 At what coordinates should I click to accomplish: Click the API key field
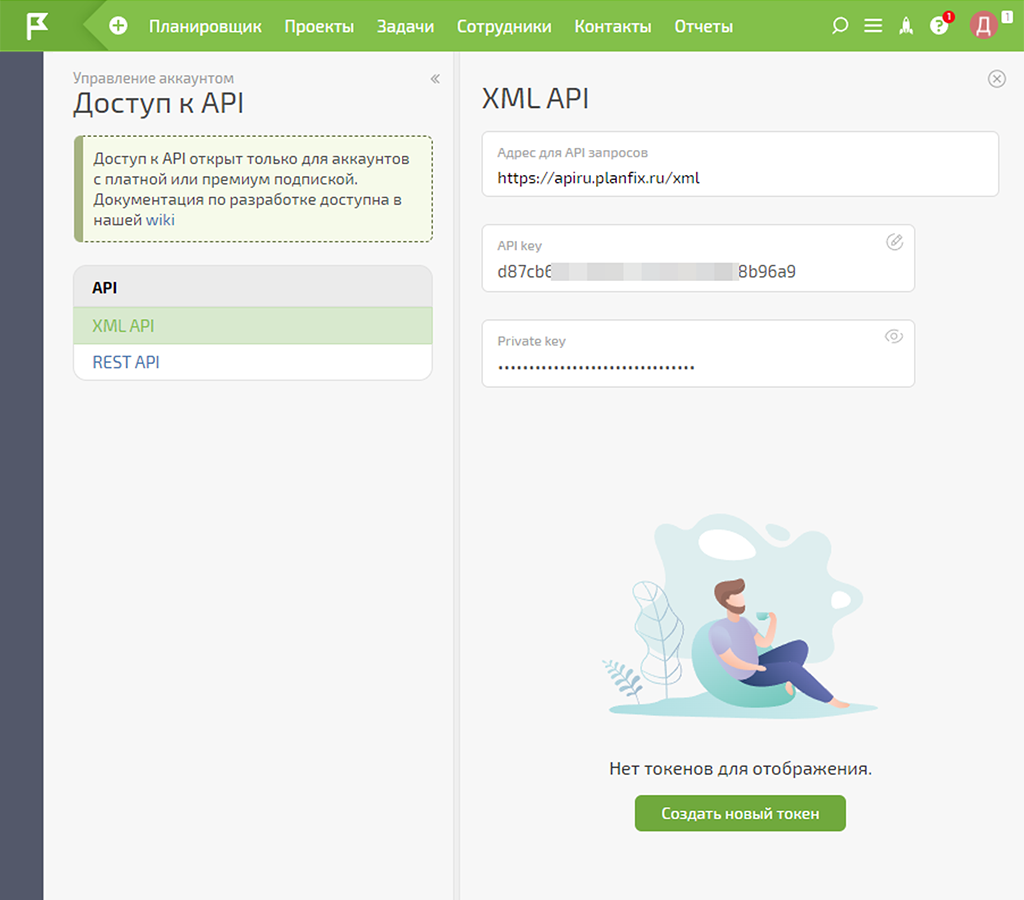(x=698, y=258)
